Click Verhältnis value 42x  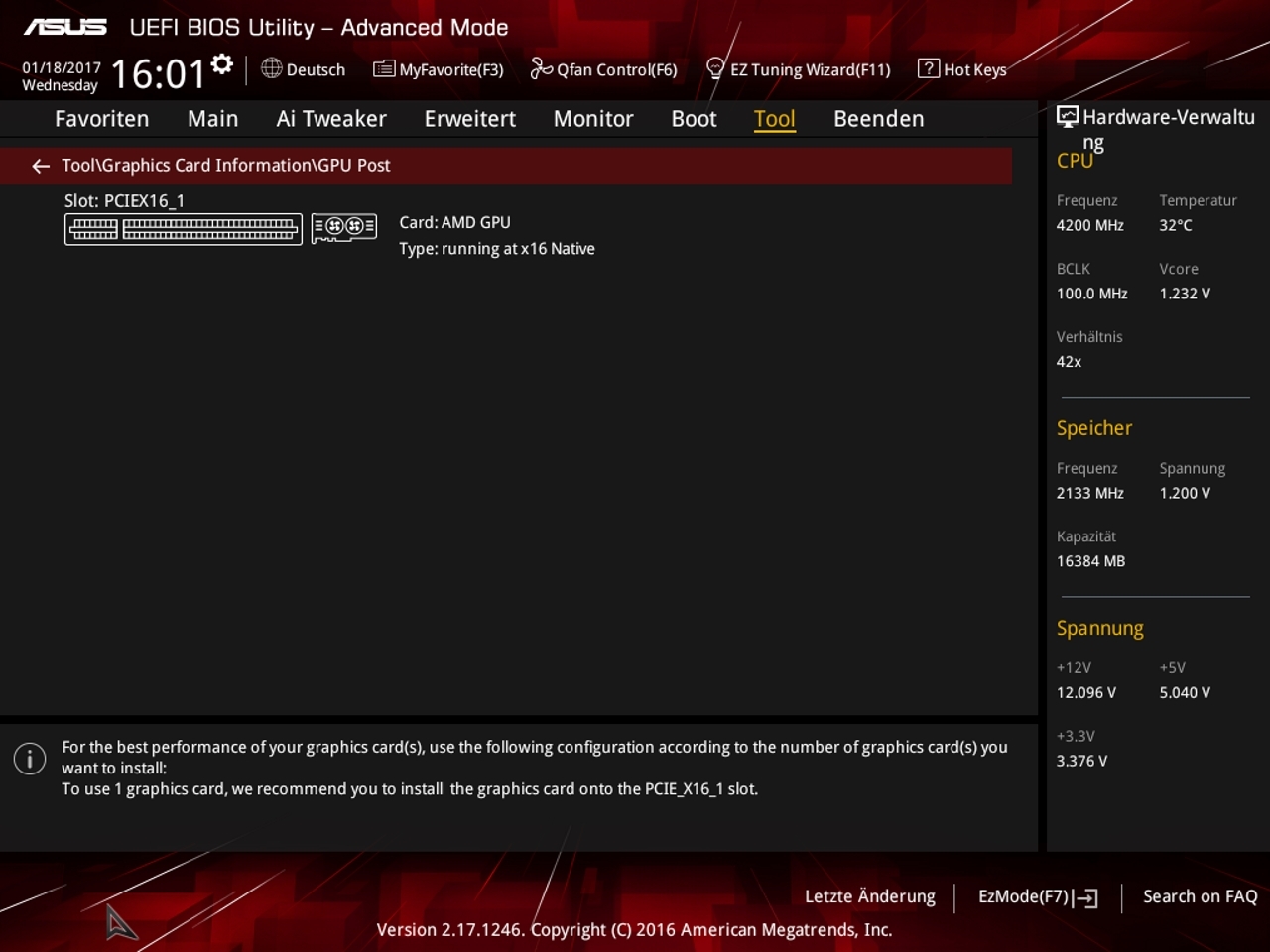click(1070, 362)
